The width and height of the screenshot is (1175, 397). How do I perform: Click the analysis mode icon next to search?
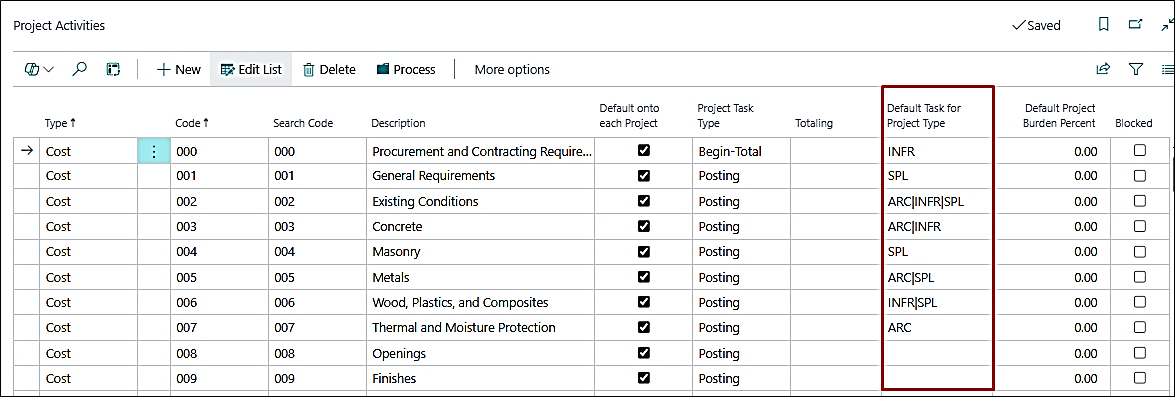[113, 69]
